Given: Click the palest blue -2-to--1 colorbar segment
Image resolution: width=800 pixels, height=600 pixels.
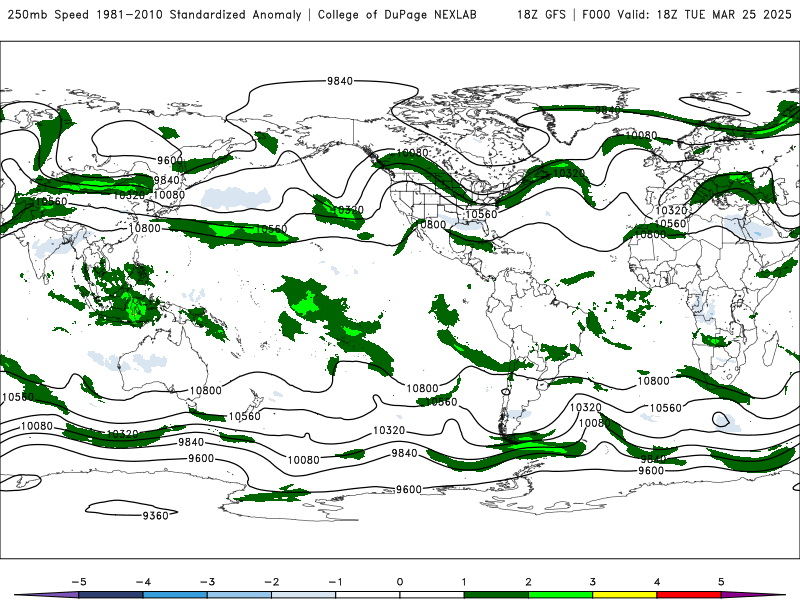Looking at the screenshot, I should coord(304,595).
